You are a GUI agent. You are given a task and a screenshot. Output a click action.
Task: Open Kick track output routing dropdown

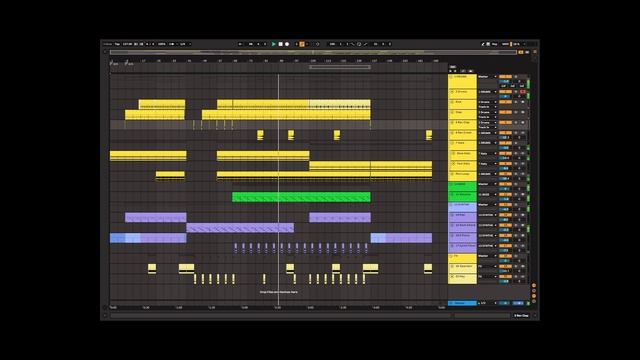click(487, 102)
